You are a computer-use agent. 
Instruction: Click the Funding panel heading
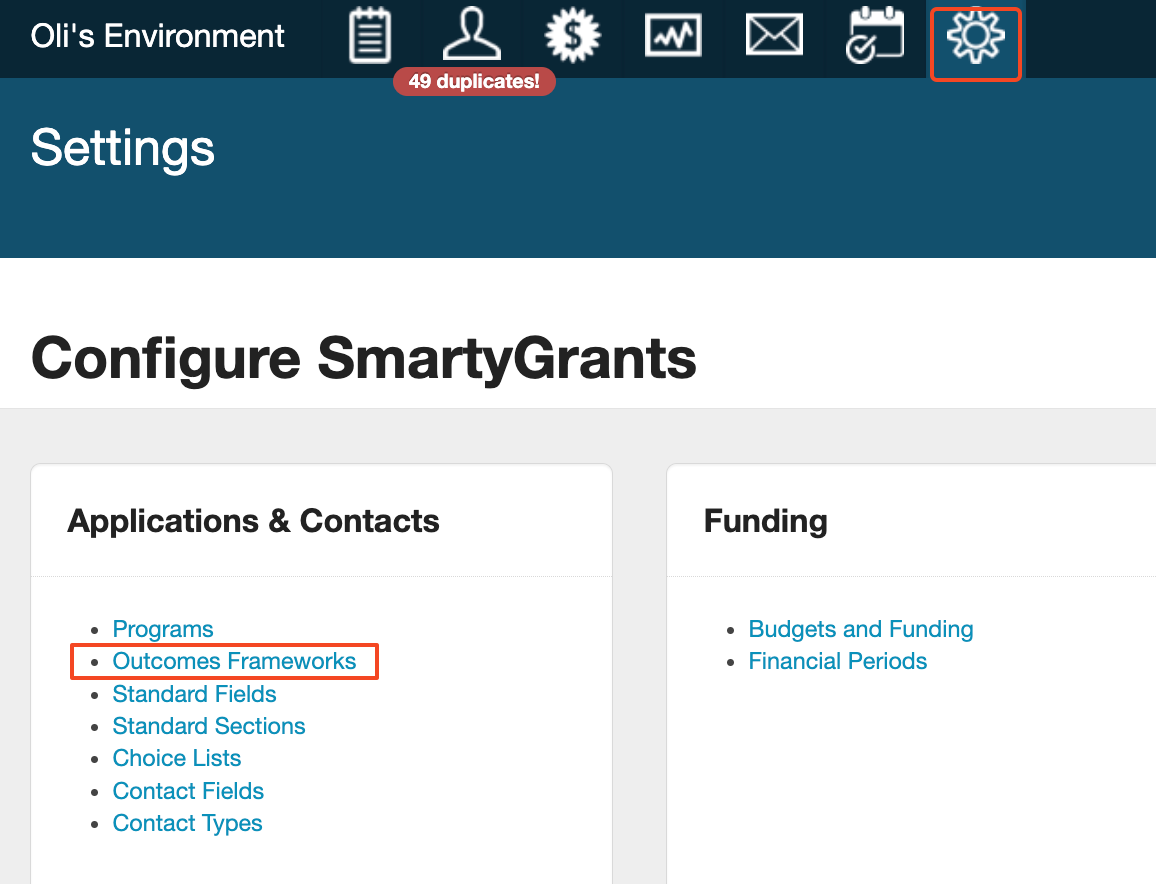(765, 521)
